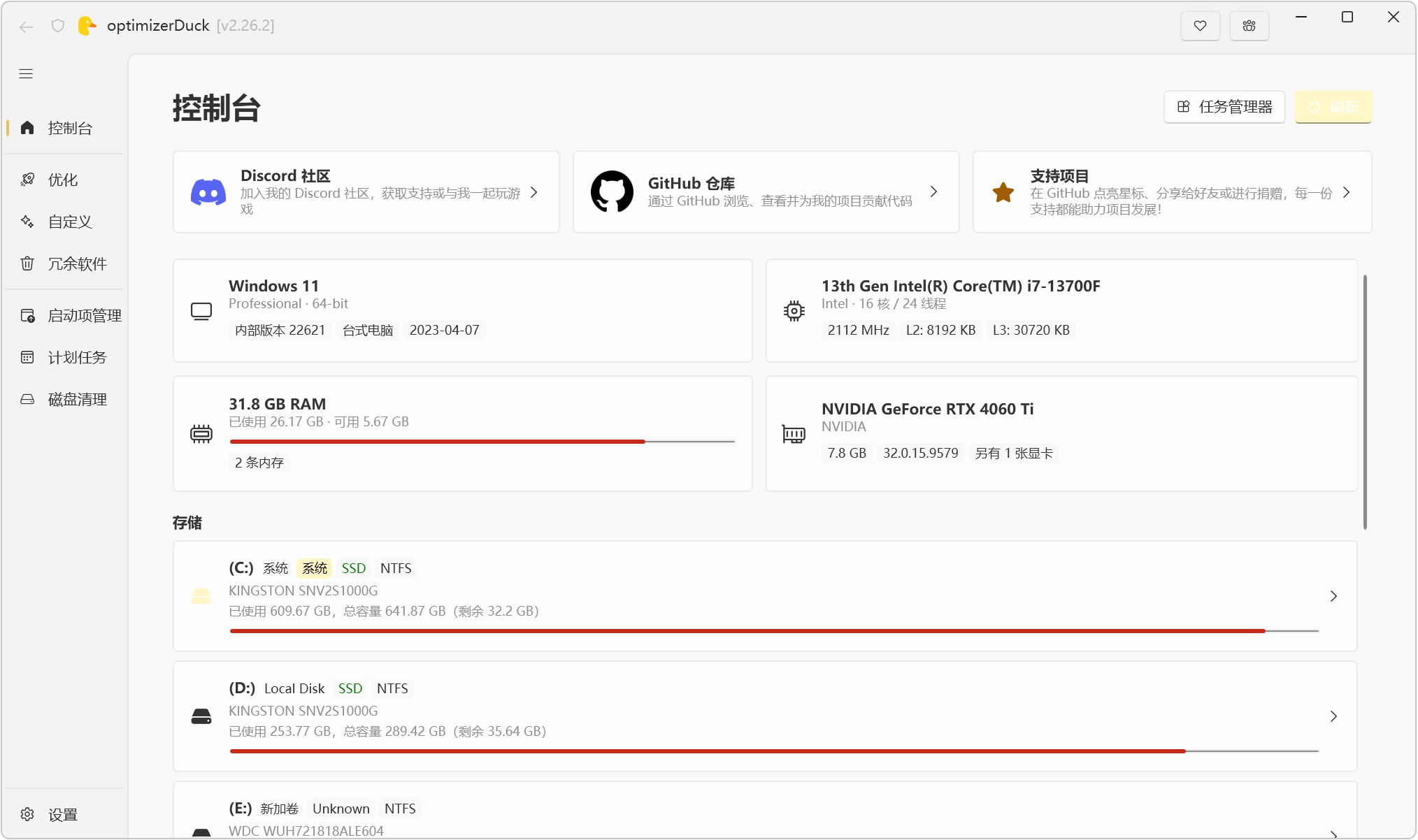
Task: Open the community icon button at top right
Action: (x=1249, y=26)
